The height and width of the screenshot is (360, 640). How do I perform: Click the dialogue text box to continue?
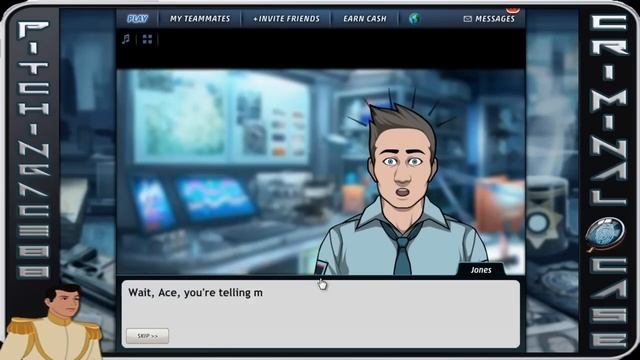coord(320,314)
